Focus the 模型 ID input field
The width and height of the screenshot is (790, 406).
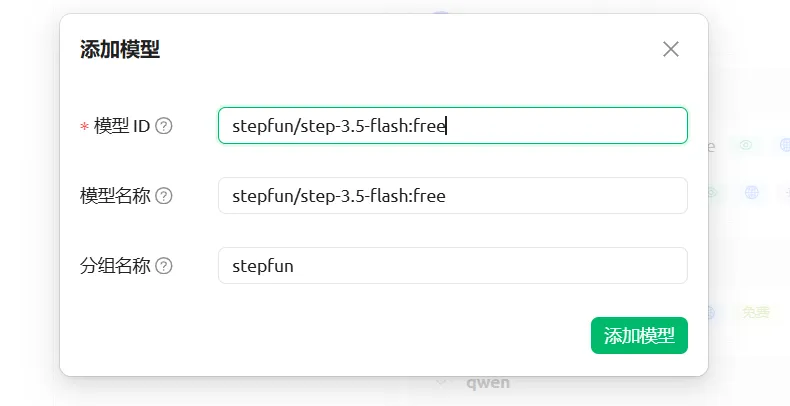click(452, 126)
